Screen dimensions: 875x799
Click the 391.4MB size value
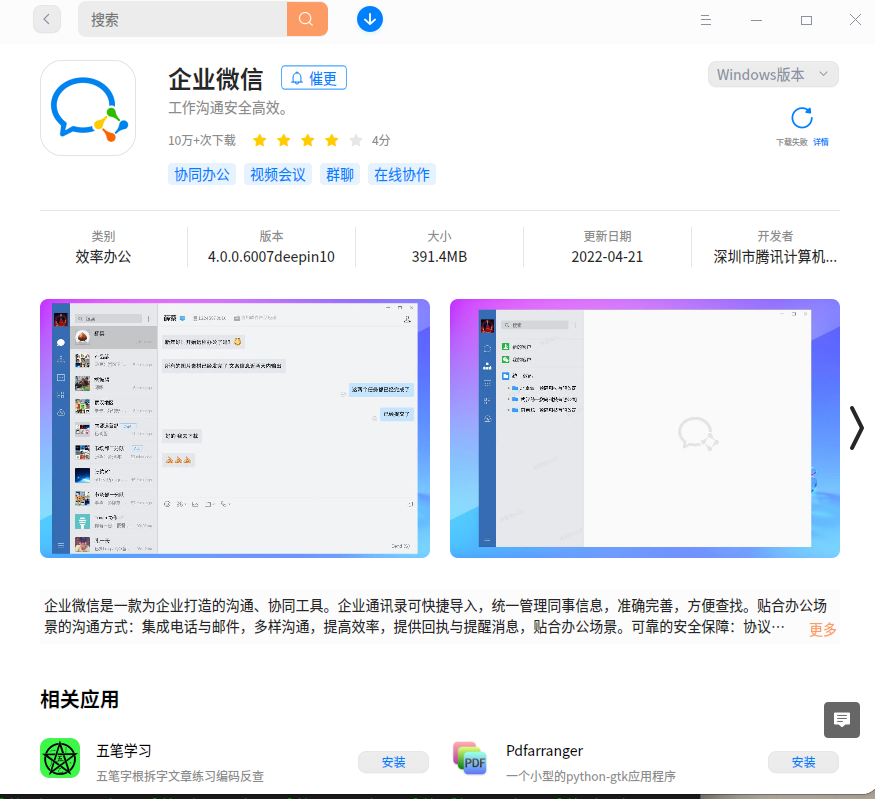point(439,257)
